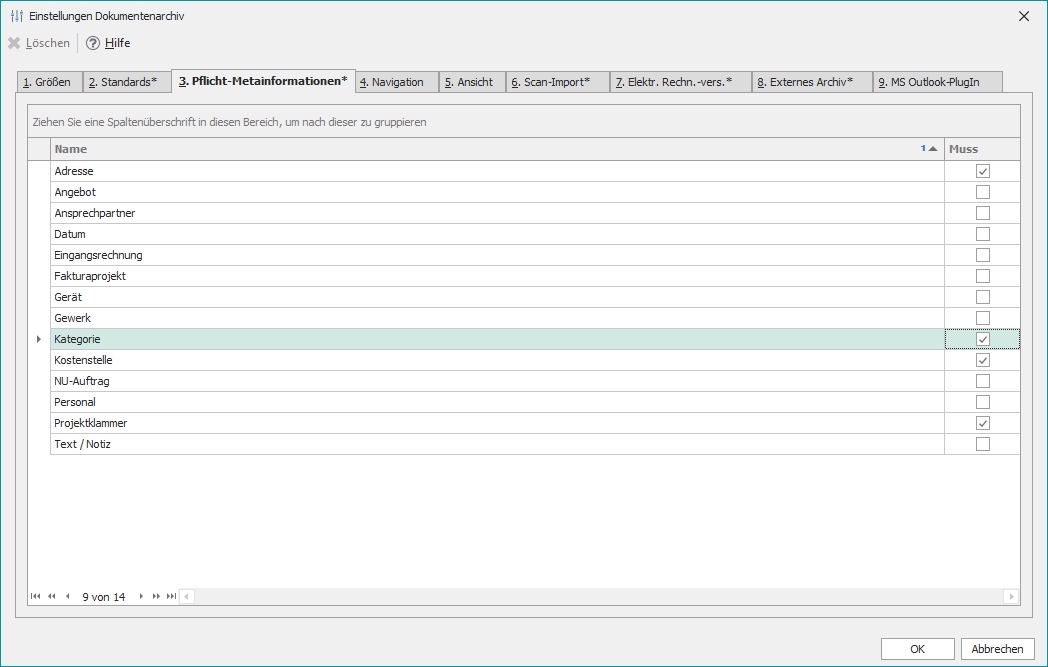Jump to first record navigator icon
The image size is (1048, 667).
pos(36,596)
